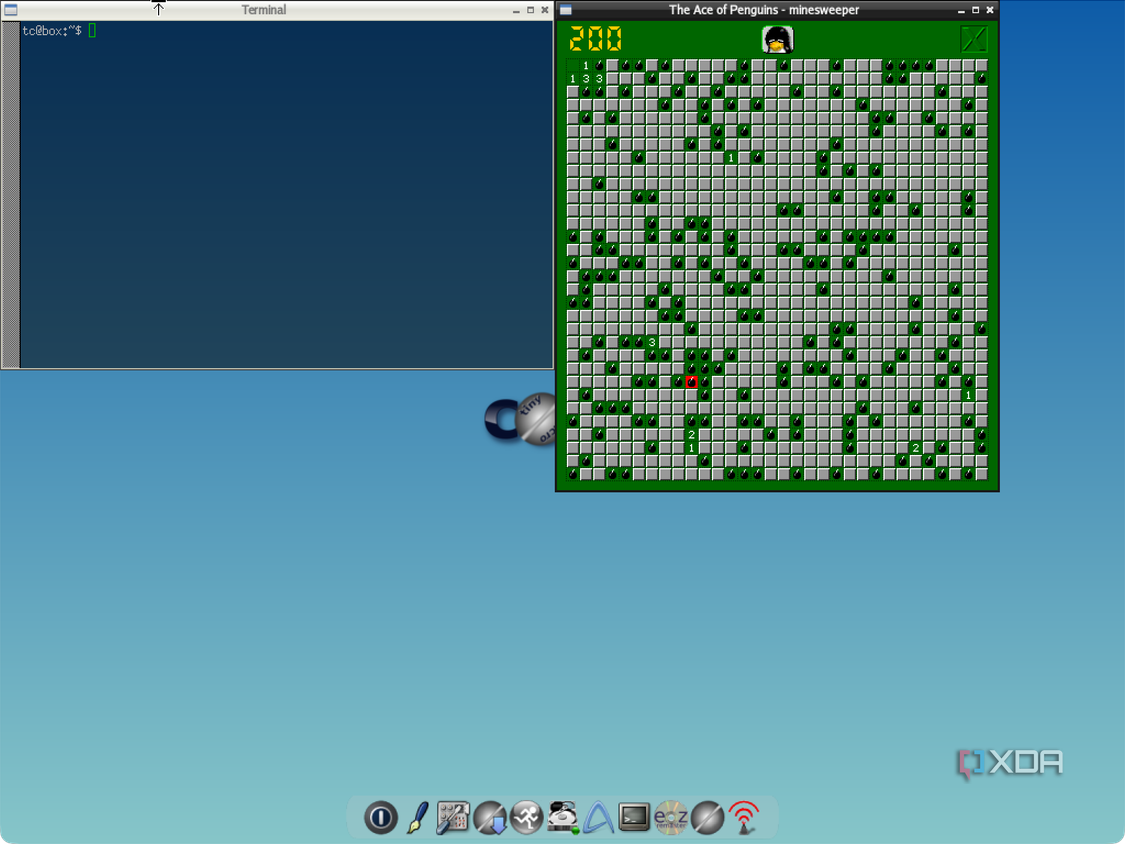
Task: Click the 'The Ace of Penguins - minesweeper' title
Action: [x=763, y=10]
